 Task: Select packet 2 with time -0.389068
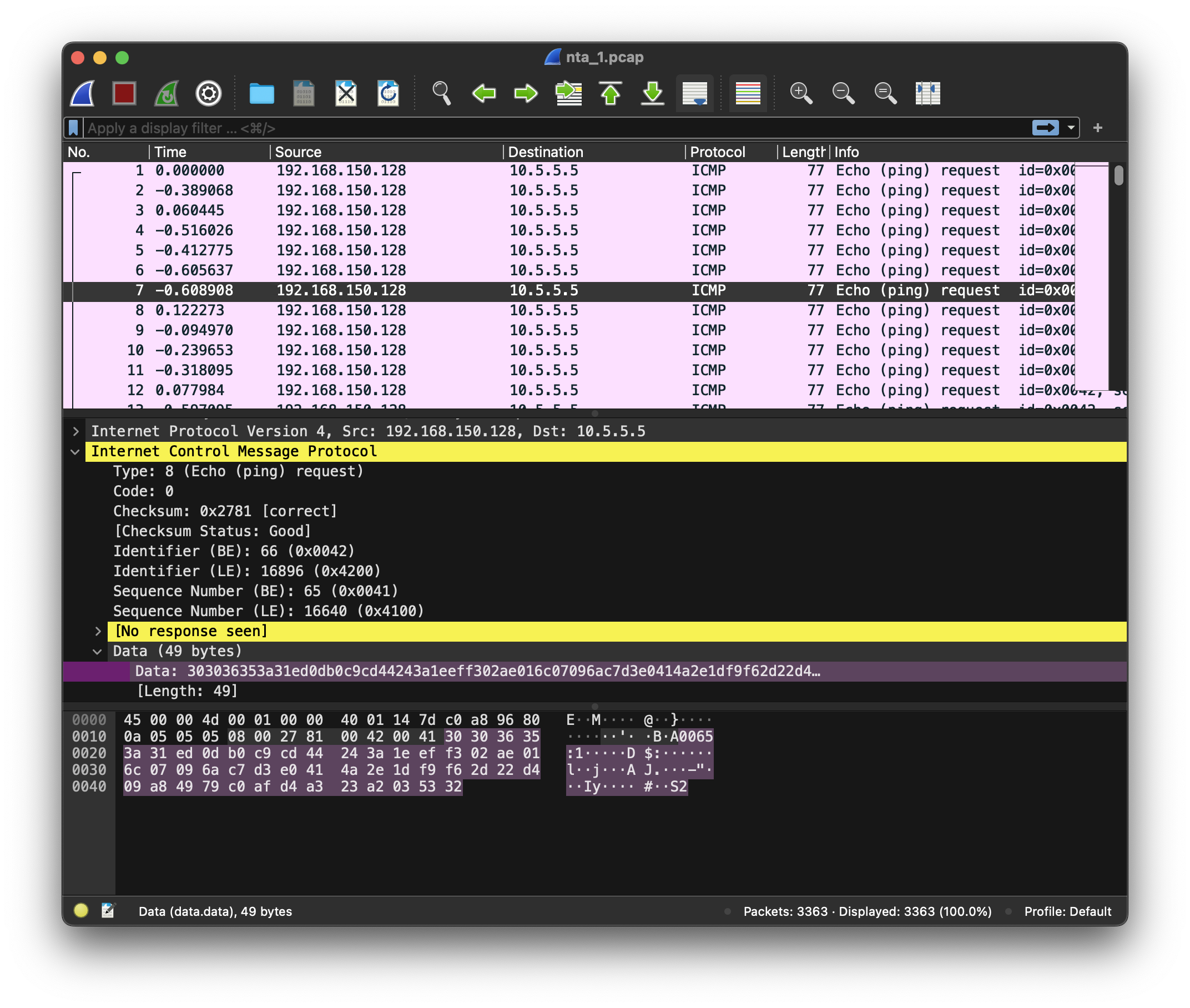568,190
